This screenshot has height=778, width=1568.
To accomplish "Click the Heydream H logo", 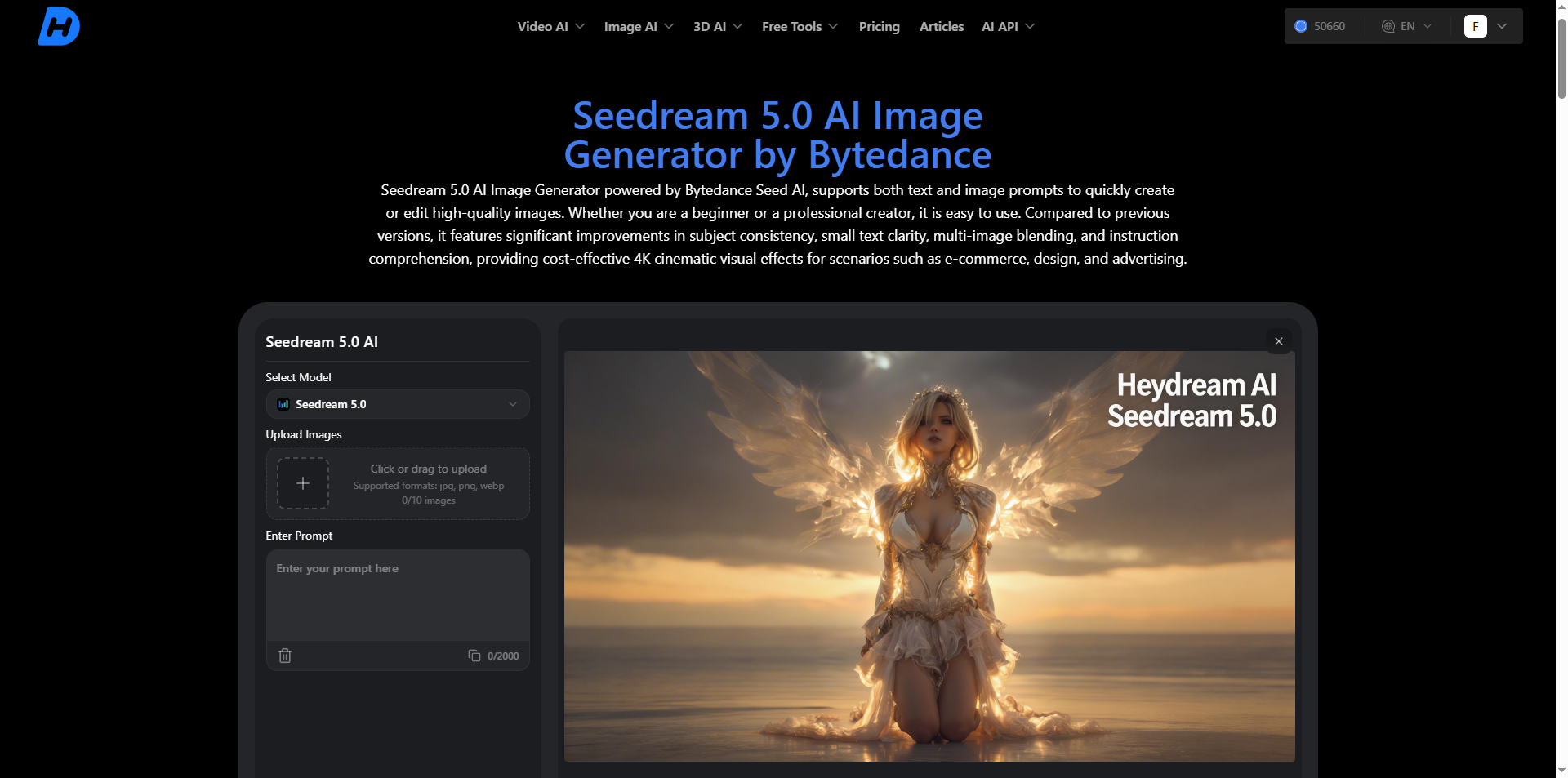I will click(59, 26).
